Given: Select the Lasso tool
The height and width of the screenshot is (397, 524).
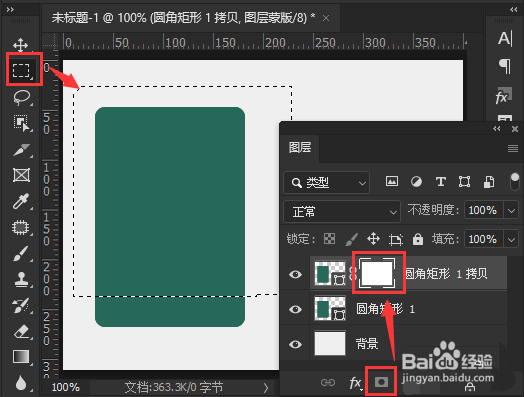Looking at the screenshot, I should coord(22,97).
